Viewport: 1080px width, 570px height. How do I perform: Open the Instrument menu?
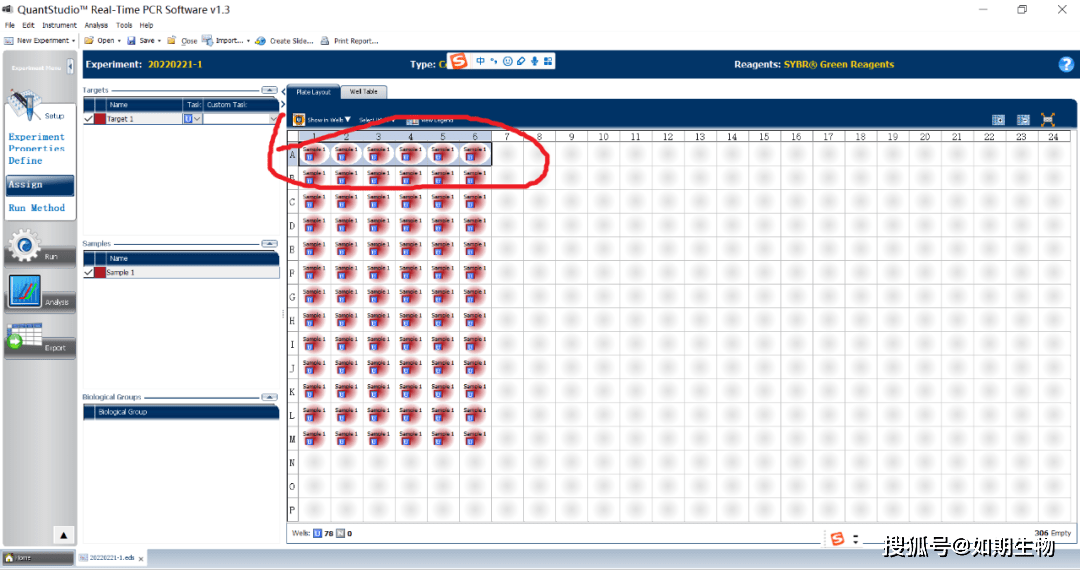click(59, 25)
